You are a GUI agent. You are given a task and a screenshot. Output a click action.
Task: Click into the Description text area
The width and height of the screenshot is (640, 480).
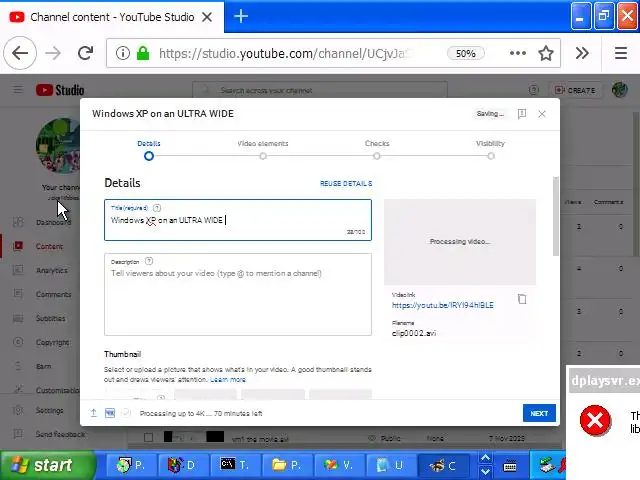238,295
